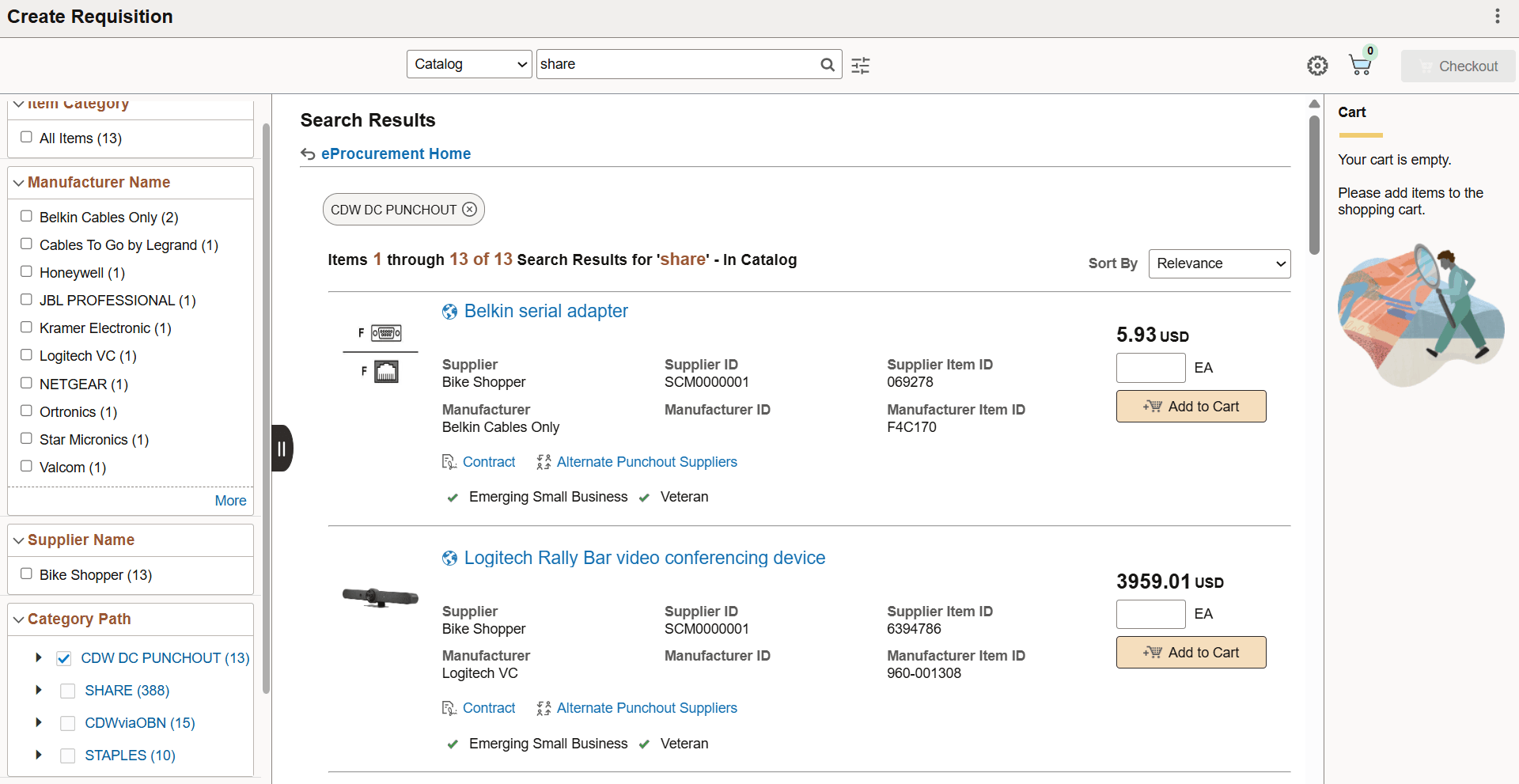Viewport: 1519px width, 784px height.
Task: Check JBL PROFESSIONAL manufacturer filter
Action: [x=26, y=299]
